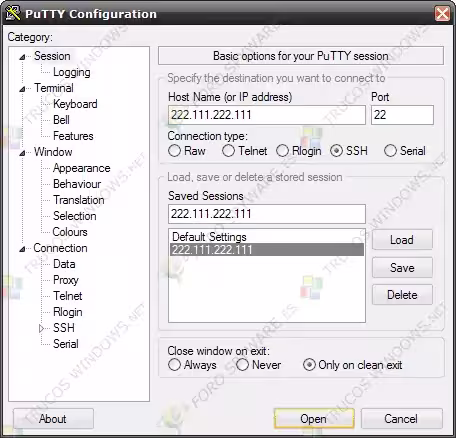Image resolution: width=456 pixels, height=438 pixels.
Task: Open the Translation category
Action: 79,200
